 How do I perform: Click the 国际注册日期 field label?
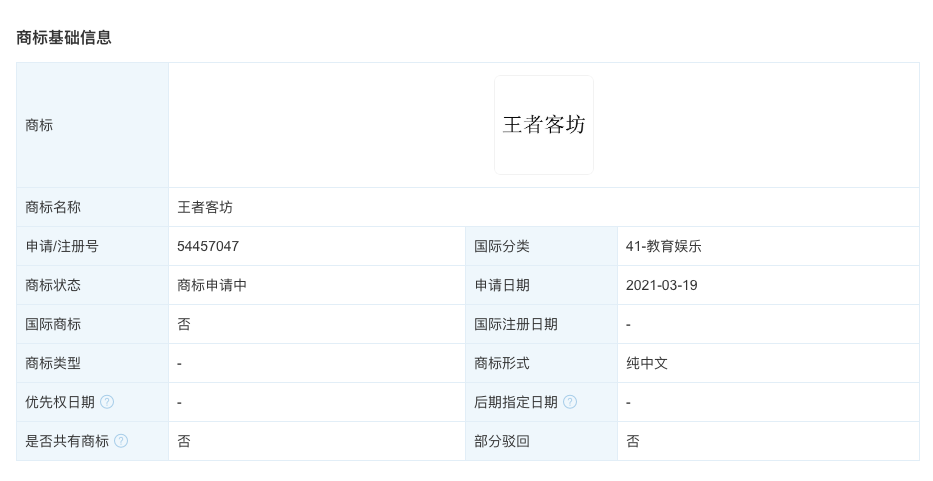(516, 324)
